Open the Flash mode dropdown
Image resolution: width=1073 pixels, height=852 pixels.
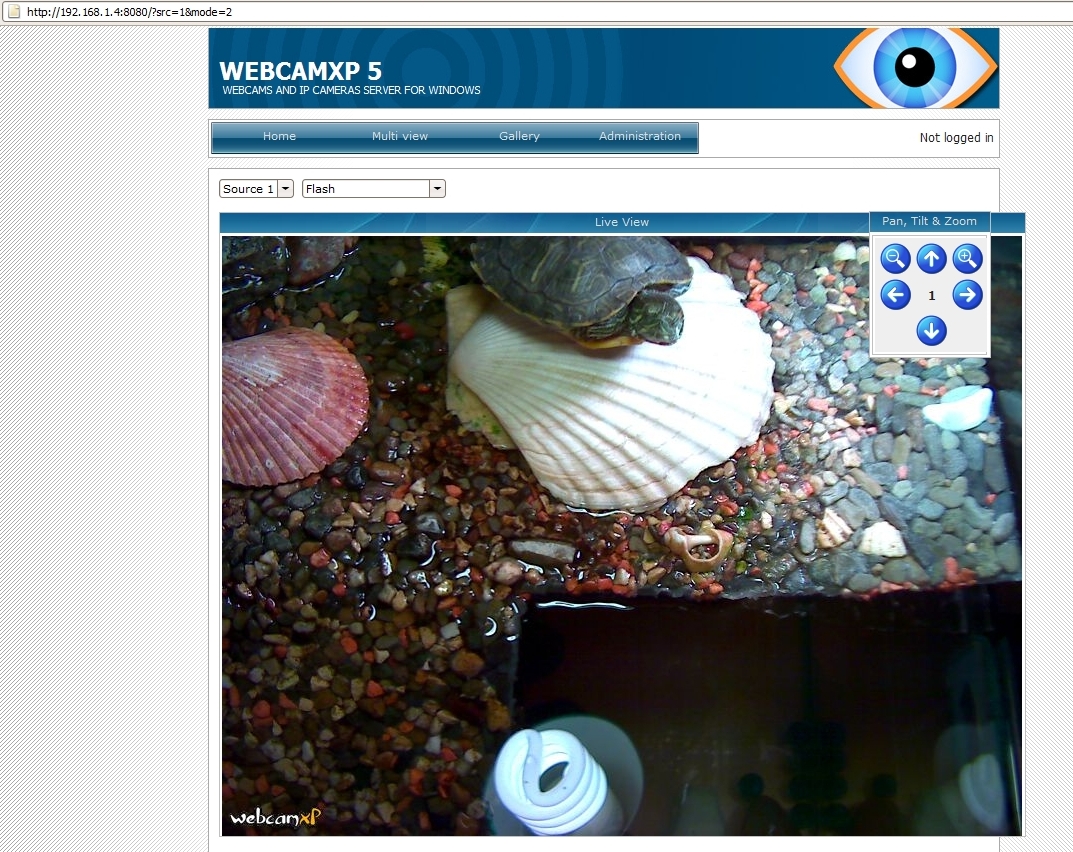[374, 189]
